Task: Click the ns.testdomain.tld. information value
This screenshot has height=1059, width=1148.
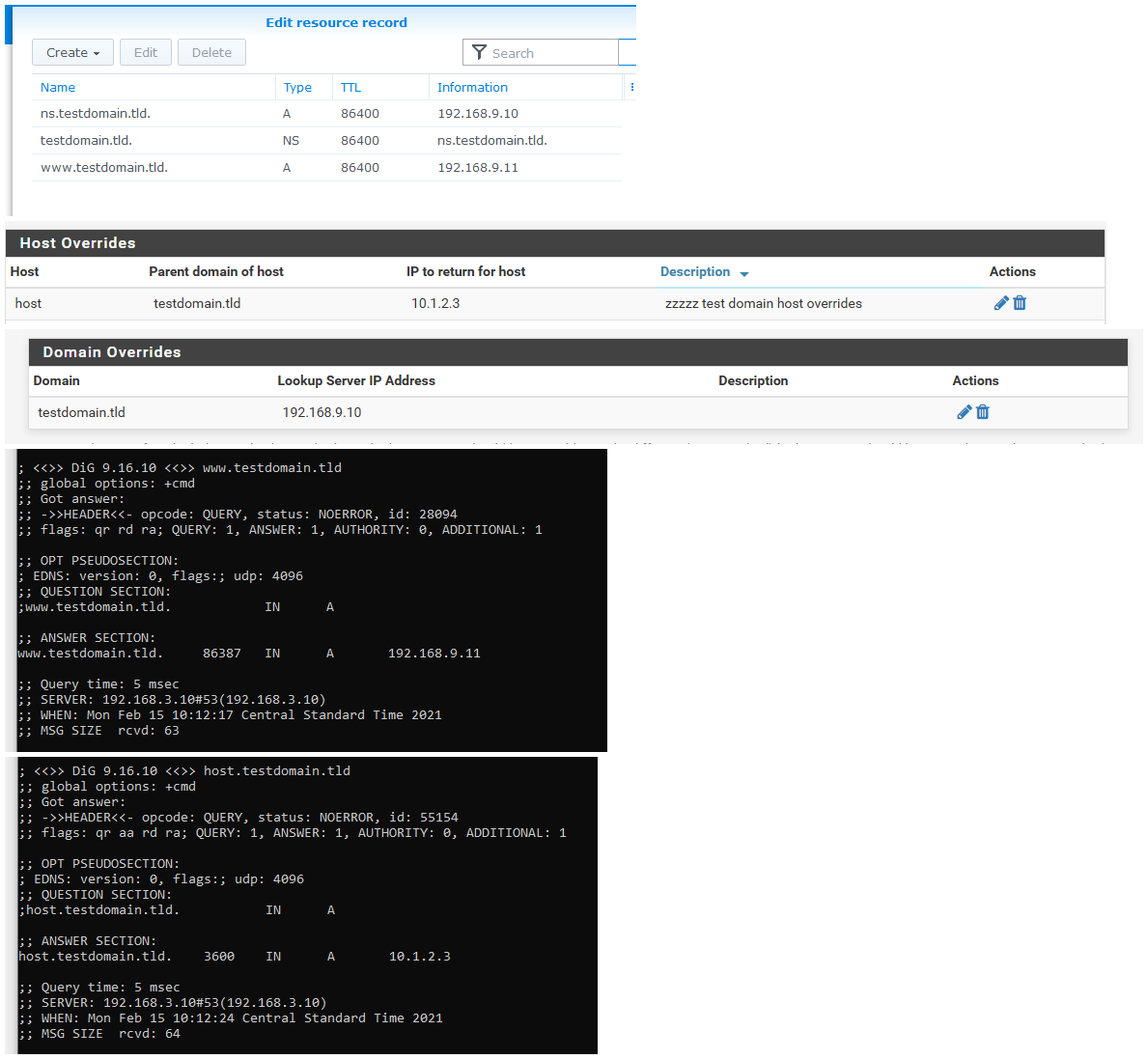Action: [x=492, y=141]
